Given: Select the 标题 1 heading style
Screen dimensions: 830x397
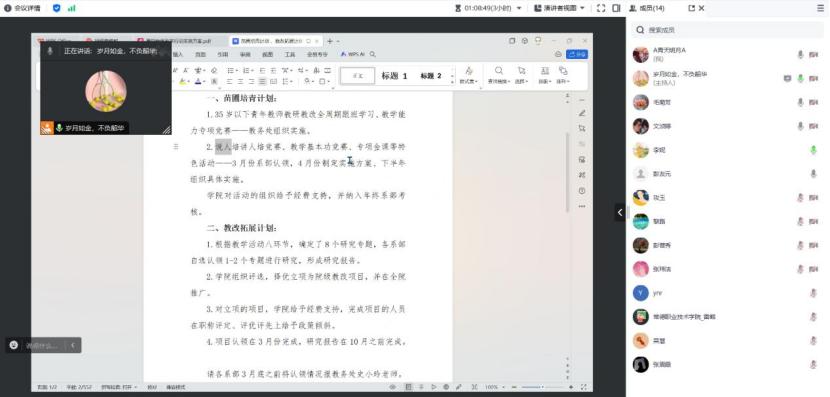Looking at the screenshot, I should pyautogui.click(x=394, y=76).
